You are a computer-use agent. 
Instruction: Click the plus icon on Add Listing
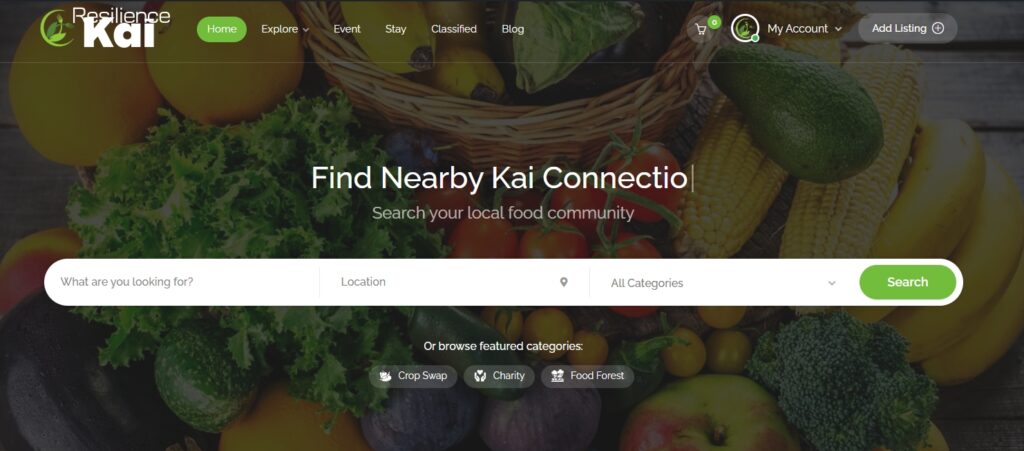pyautogui.click(x=938, y=28)
